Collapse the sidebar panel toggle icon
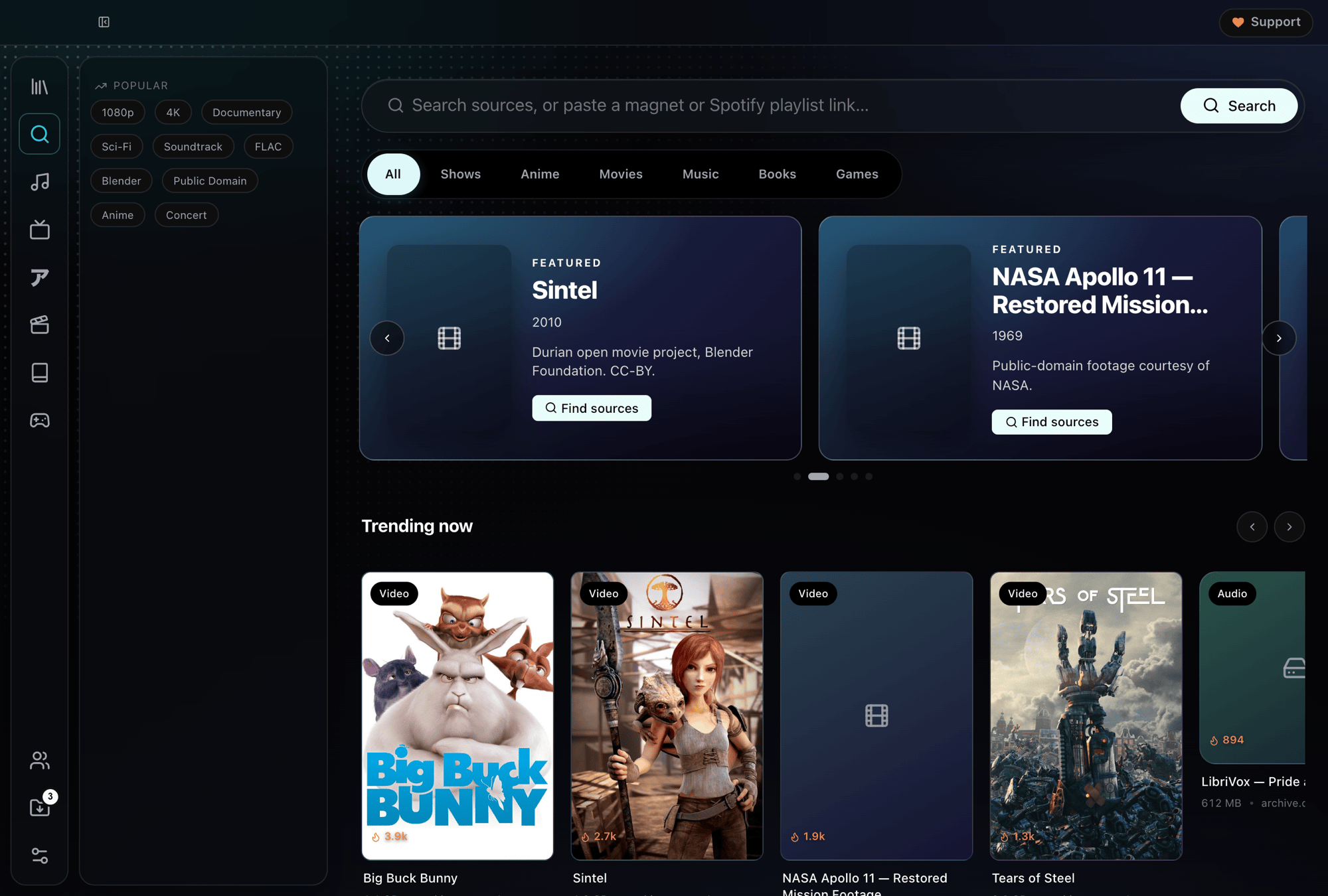This screenshot has width=1328, height=896. pyautogui.click(x=104, y=22)
